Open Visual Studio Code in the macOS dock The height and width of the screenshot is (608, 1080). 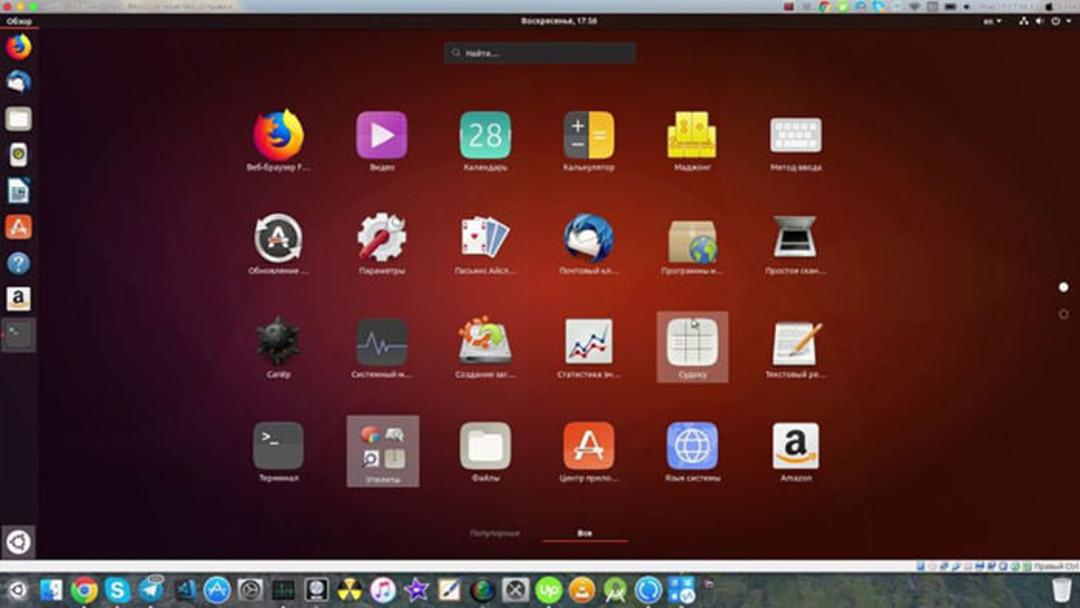[184, 590]
